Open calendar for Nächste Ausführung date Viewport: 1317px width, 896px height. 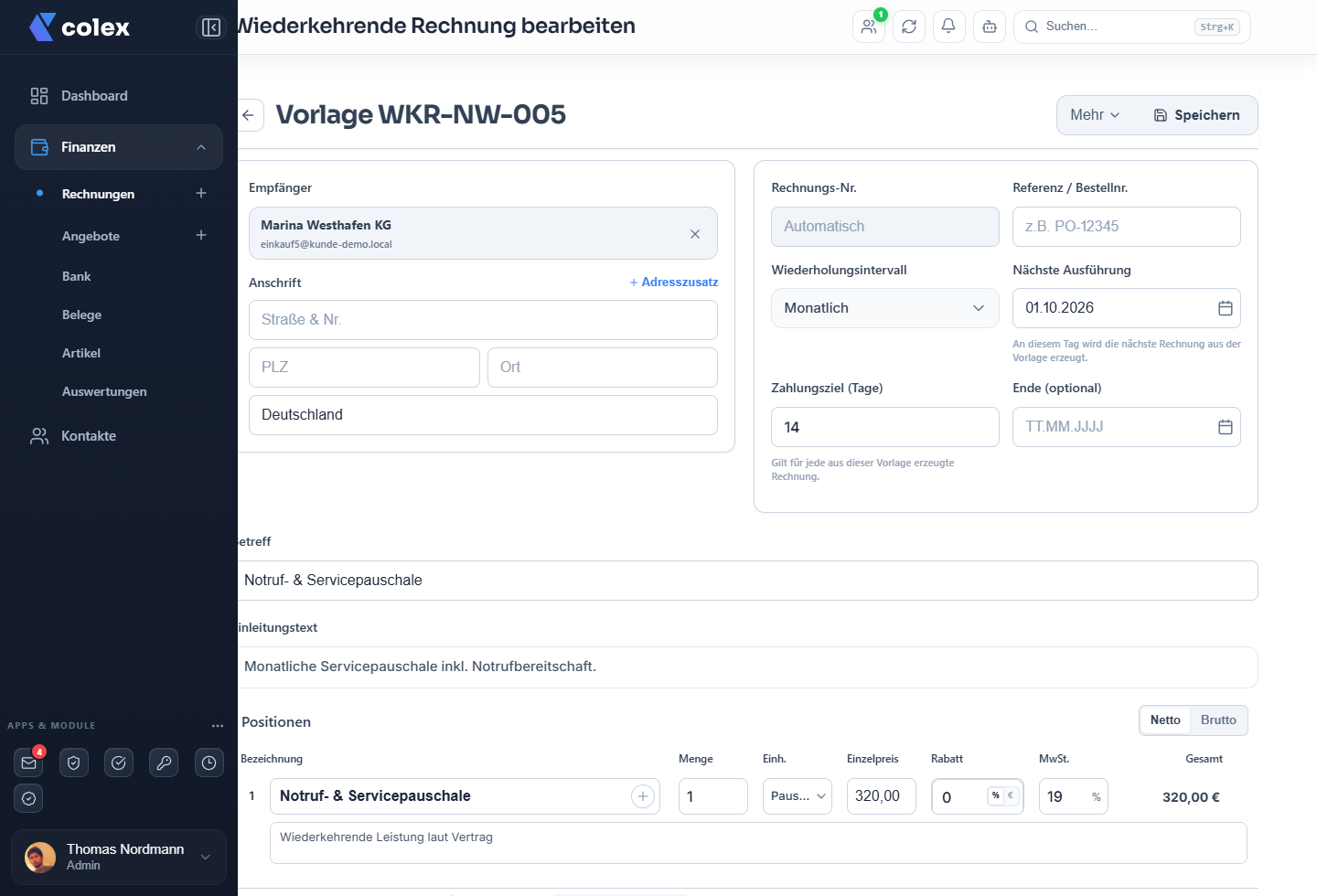1226,308
